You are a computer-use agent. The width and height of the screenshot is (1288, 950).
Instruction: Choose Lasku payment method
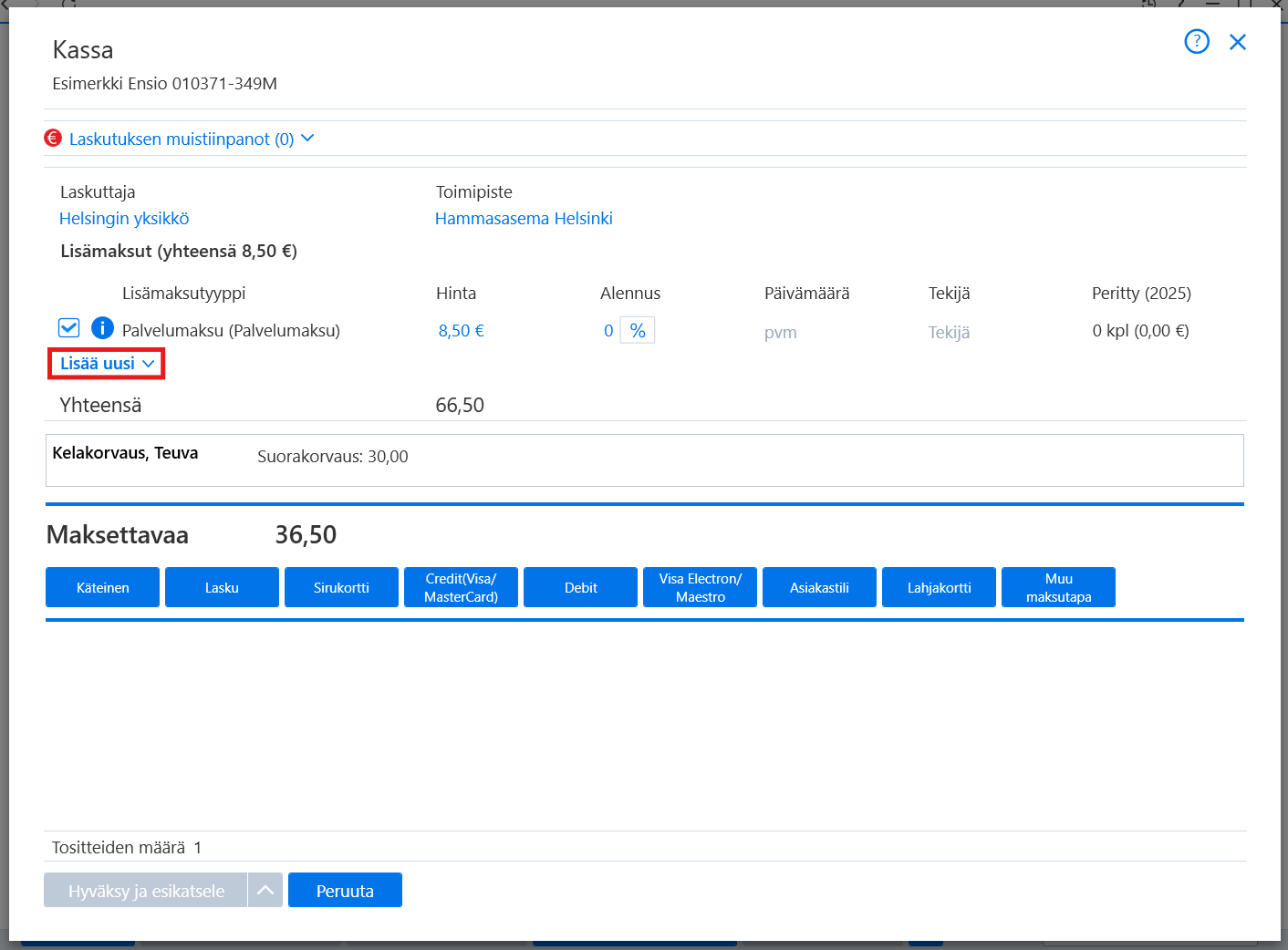pos(222,587)
